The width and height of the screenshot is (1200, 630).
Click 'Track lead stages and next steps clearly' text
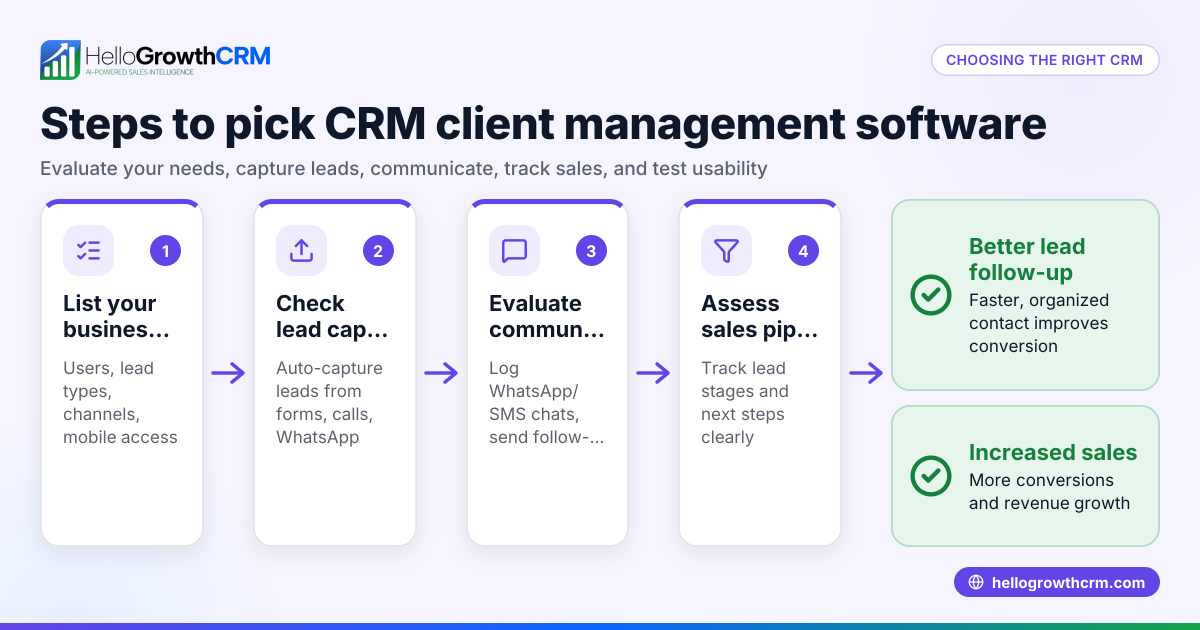[x=745, y=403]
